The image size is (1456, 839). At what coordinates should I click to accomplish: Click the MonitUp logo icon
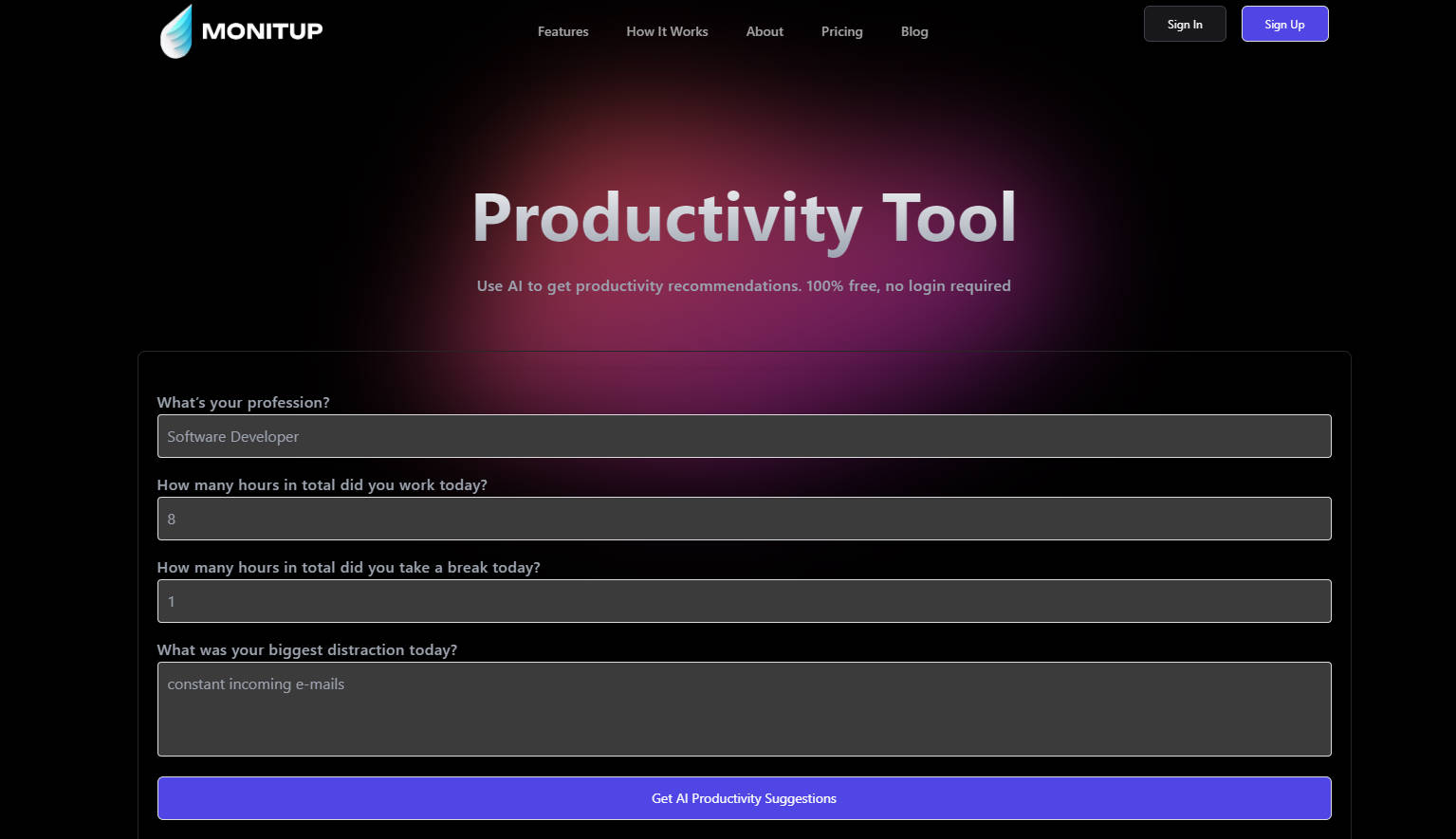coord(177,30)
